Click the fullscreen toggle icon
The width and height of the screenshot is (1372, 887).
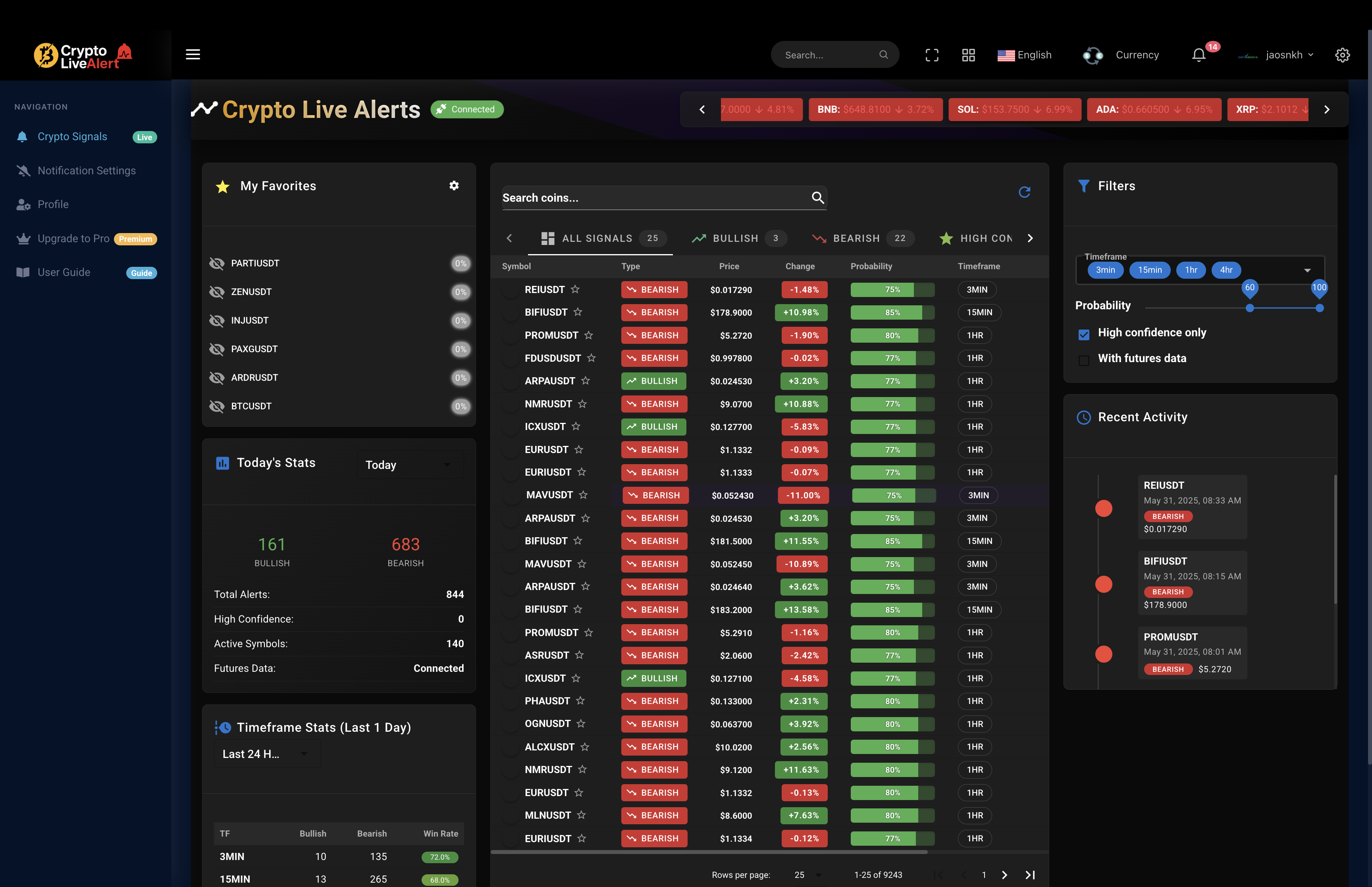pyautogui.click(x=932, y=55)
